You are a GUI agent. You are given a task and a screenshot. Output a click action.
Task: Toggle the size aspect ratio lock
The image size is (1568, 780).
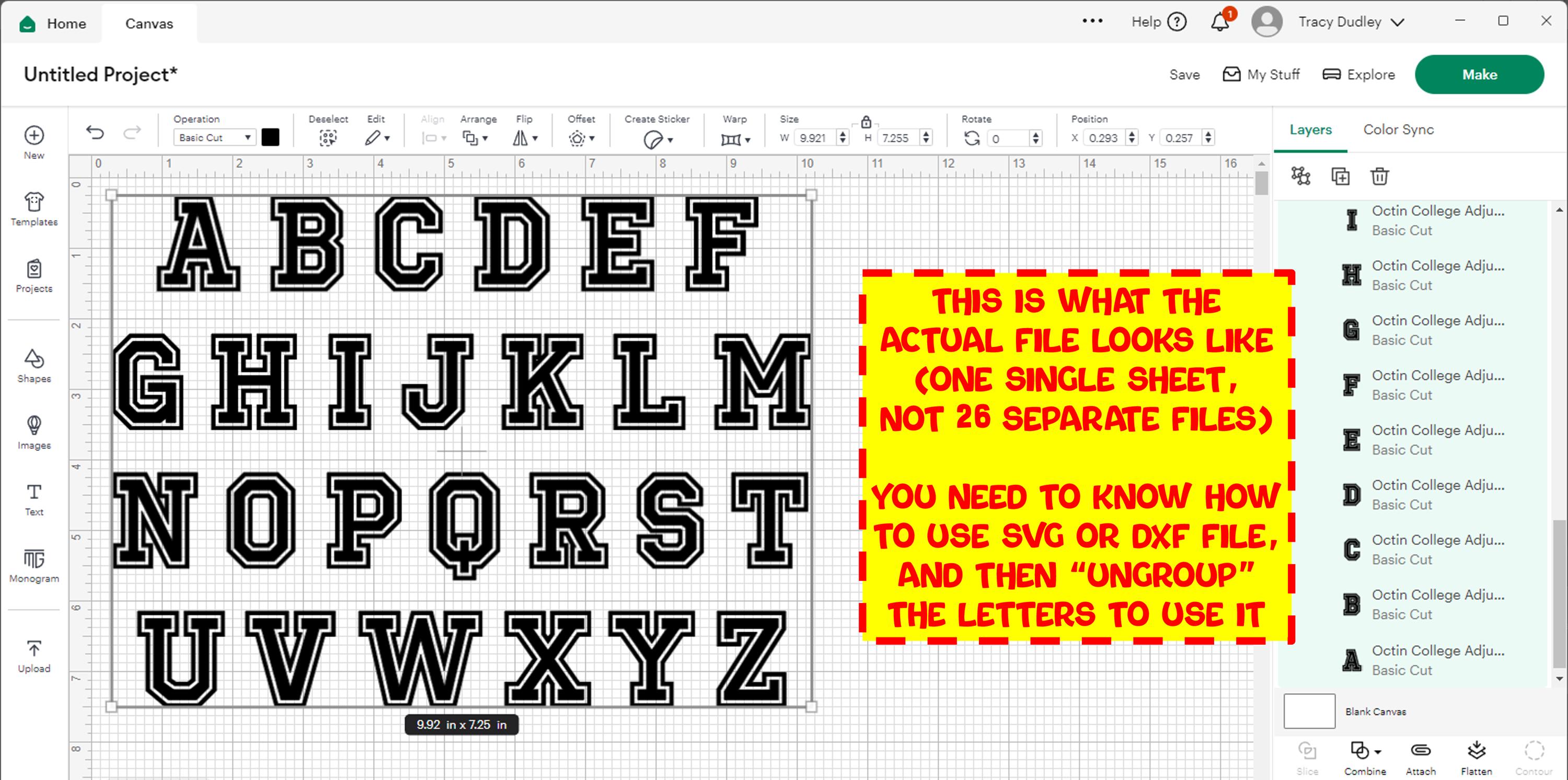[x=866, y=122]
